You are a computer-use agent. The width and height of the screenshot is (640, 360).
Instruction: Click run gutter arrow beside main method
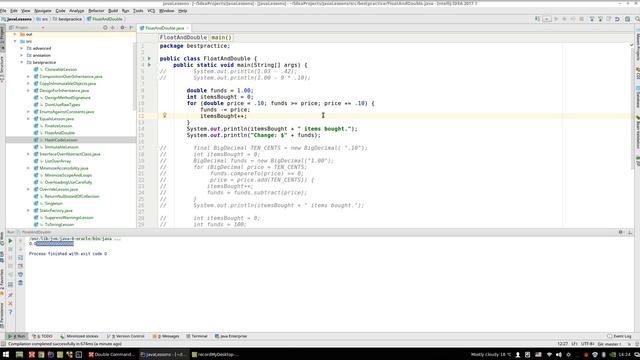[149, 65]
